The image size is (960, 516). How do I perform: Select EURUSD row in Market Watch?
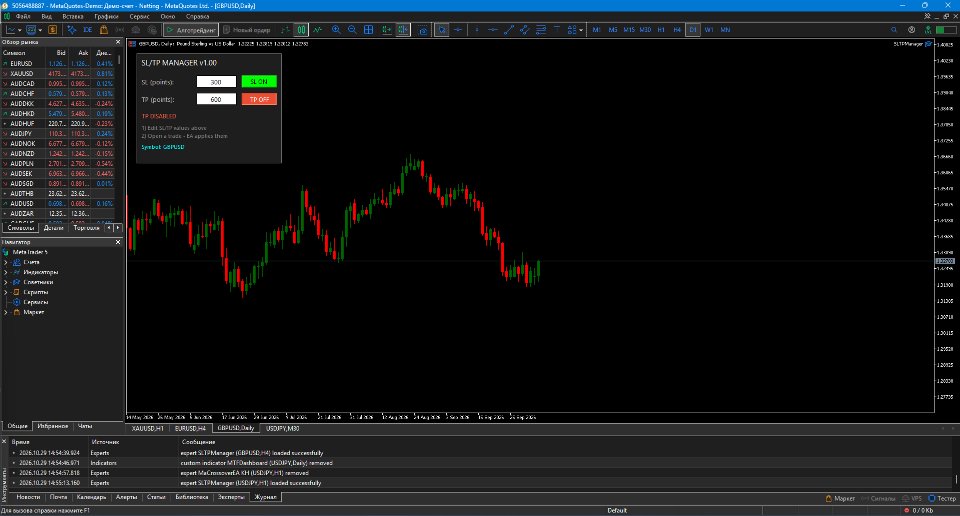(x=59, y=64)
